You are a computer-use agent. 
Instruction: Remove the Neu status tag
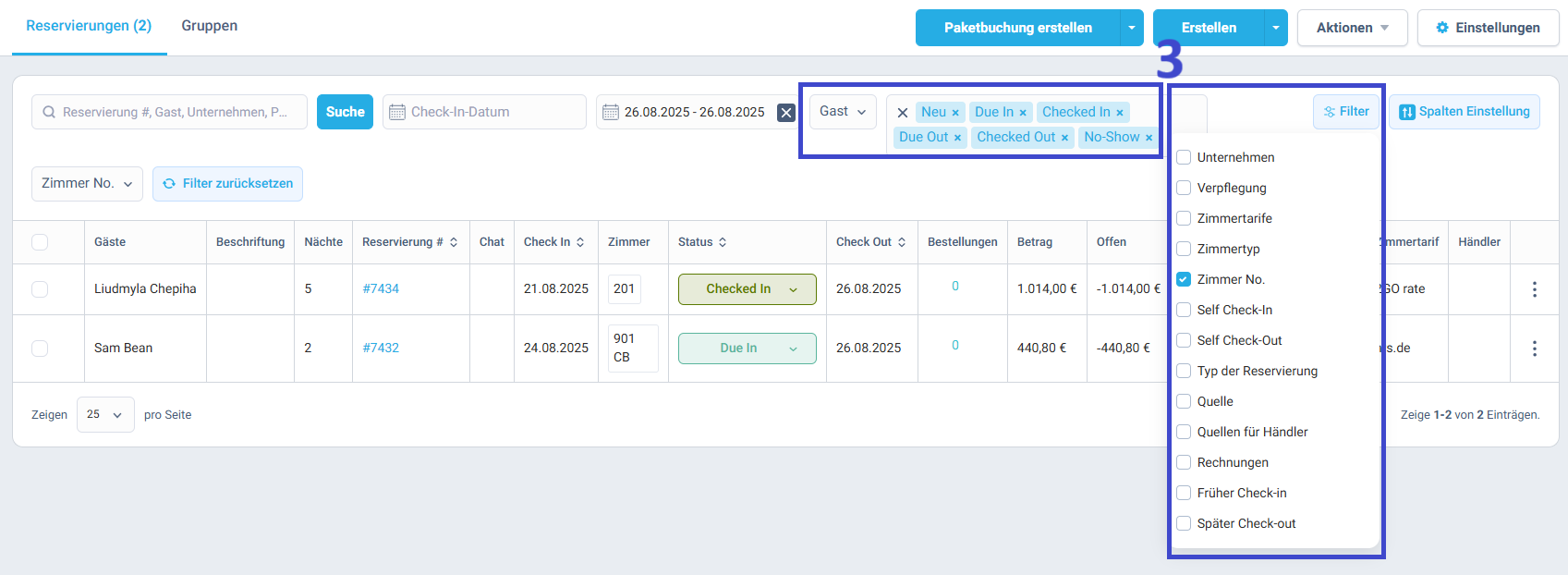click(x=955, y=113)
